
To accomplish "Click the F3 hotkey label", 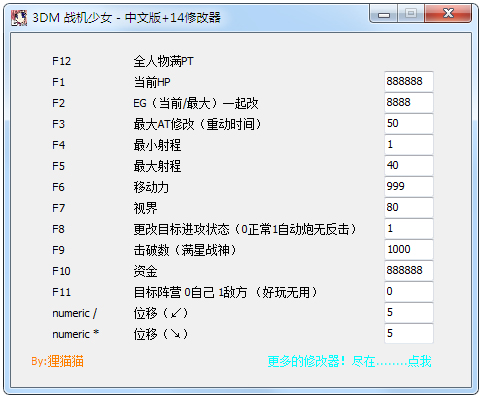I will pyautogui.click(x=59, y=124).
